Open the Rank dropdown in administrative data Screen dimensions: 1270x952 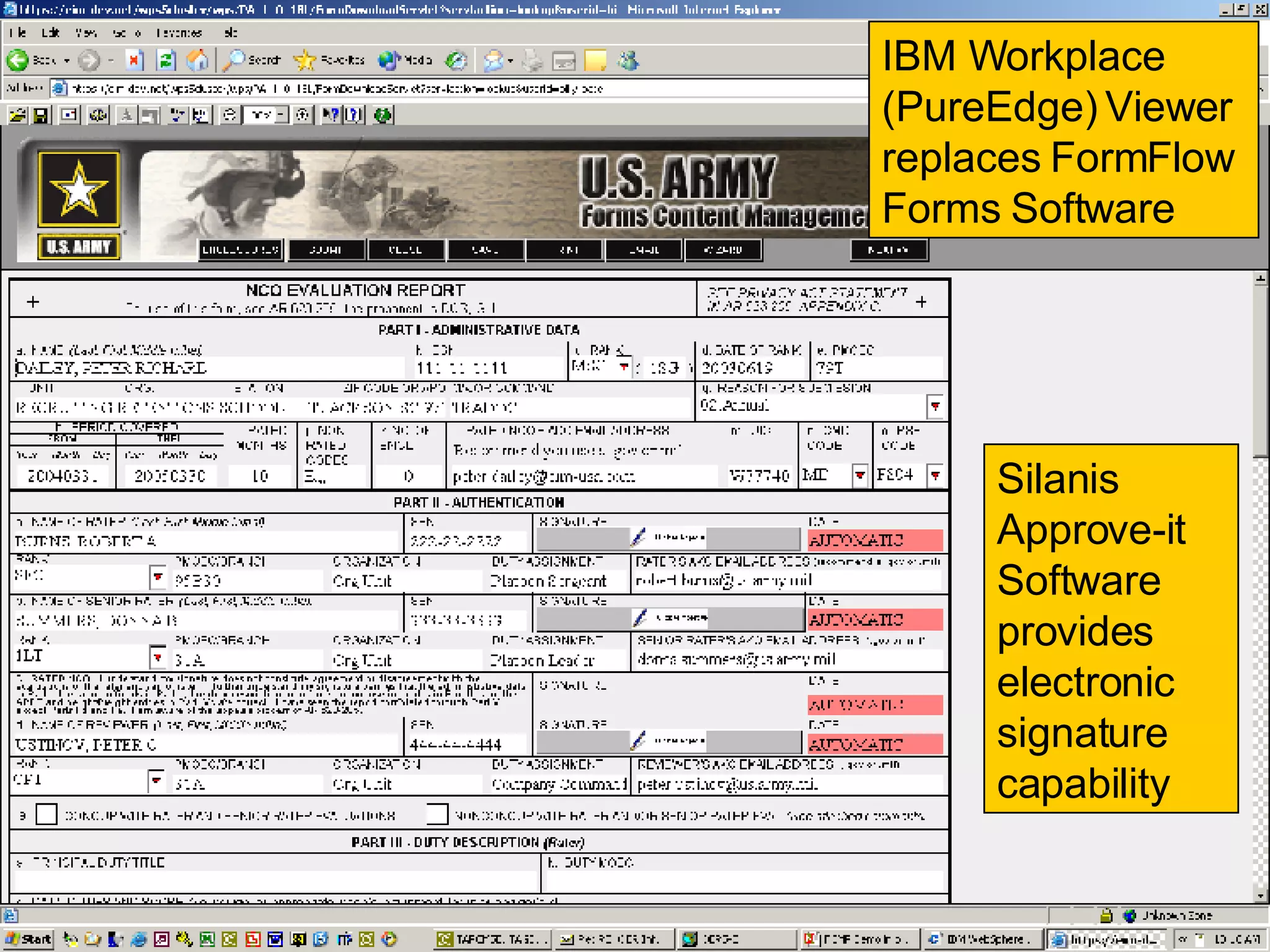coord(624,367)
